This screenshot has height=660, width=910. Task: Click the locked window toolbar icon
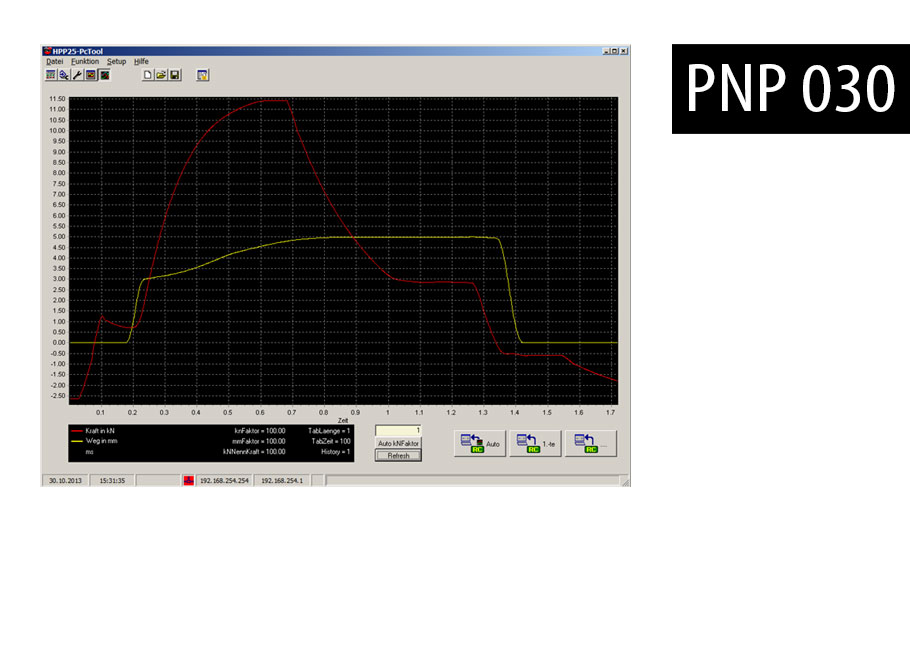coord(203,75)
